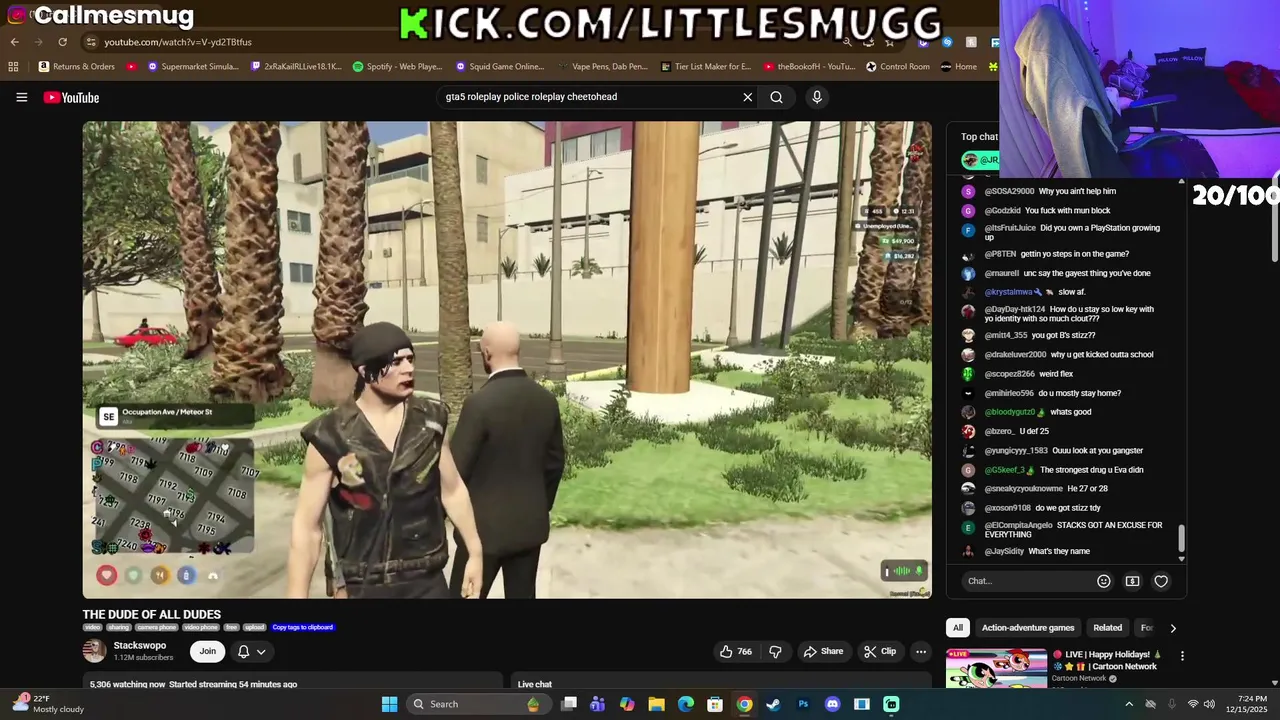1280x720 pixels.
Task: Open emoji picker in live chat
Action: [1104, 581]
